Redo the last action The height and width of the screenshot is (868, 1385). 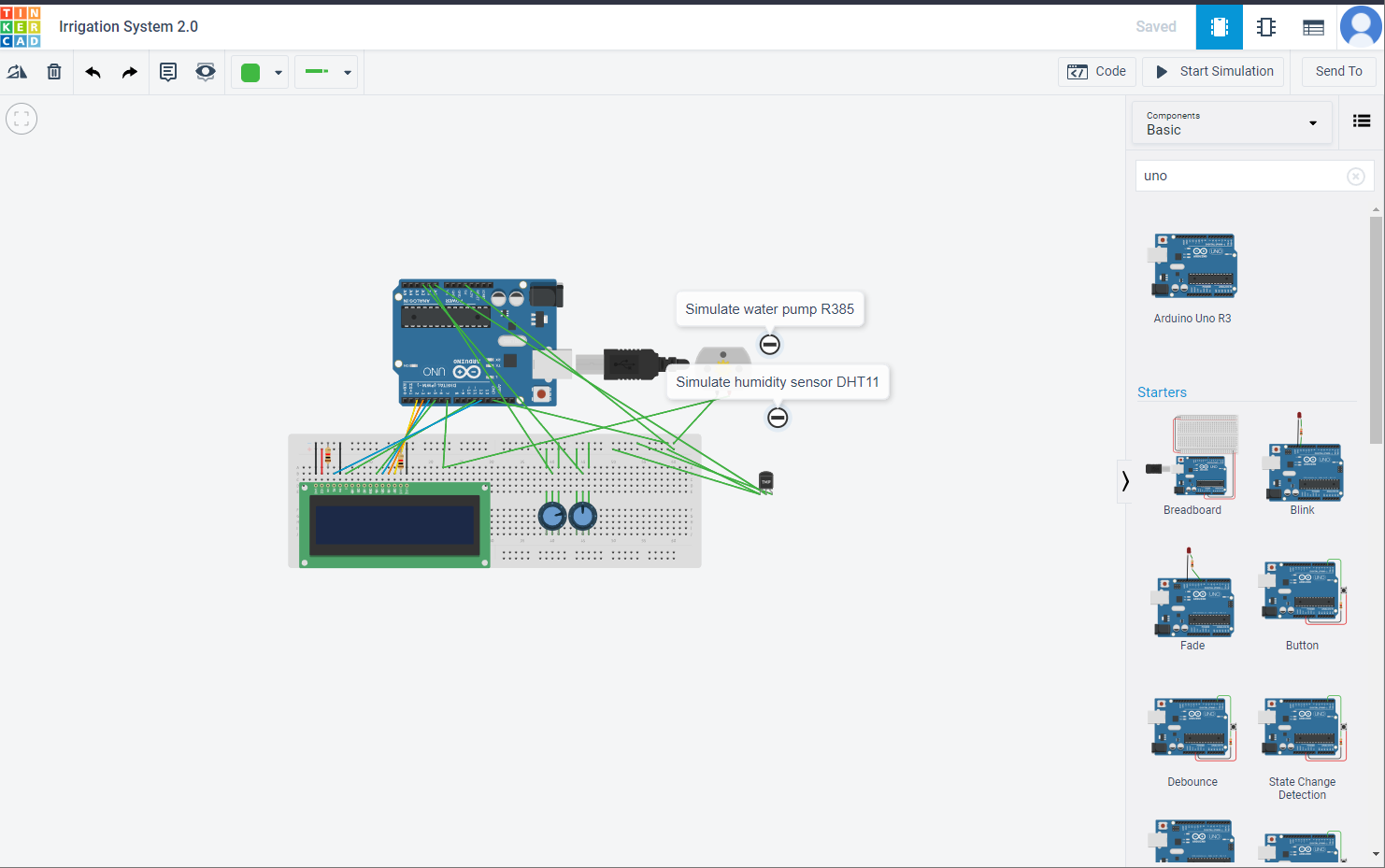tap(130, 72)
